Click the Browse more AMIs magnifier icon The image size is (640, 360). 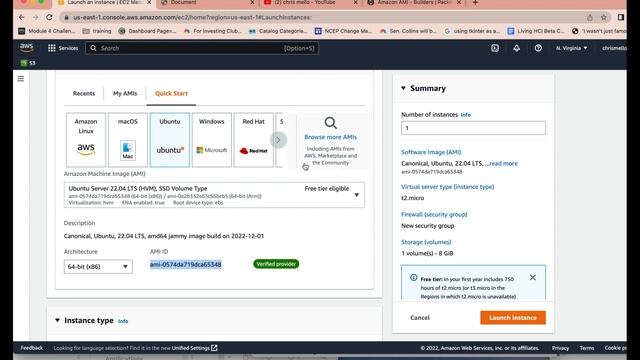[x=330, y=123]
